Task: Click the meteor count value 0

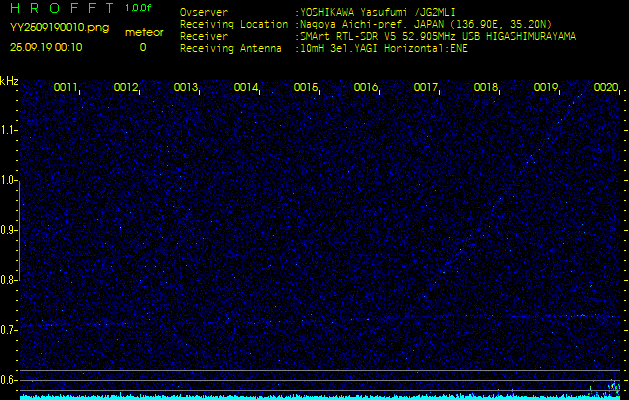Action: (x=142, y=47)
